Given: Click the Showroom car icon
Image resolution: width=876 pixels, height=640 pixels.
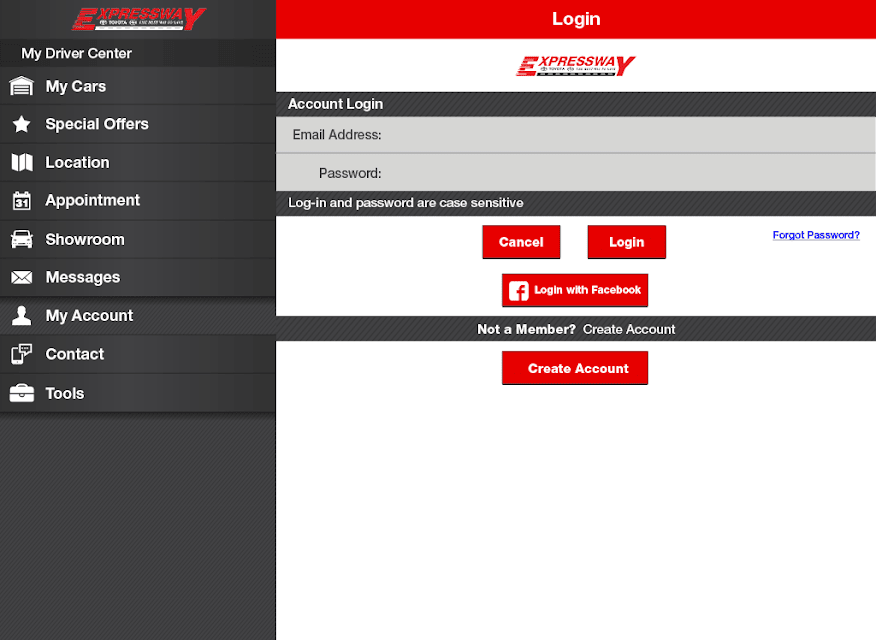Looking at the screenshot, I should pyautogui.click(x=22, y=239).
